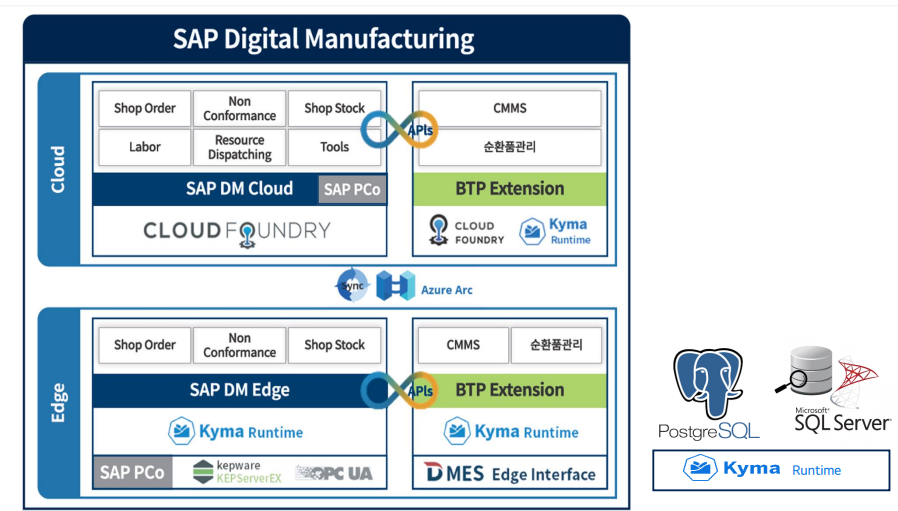
Task: Click Kyma Runtime logo under cloud BTP Extension
Action: (x=555, y=231)
